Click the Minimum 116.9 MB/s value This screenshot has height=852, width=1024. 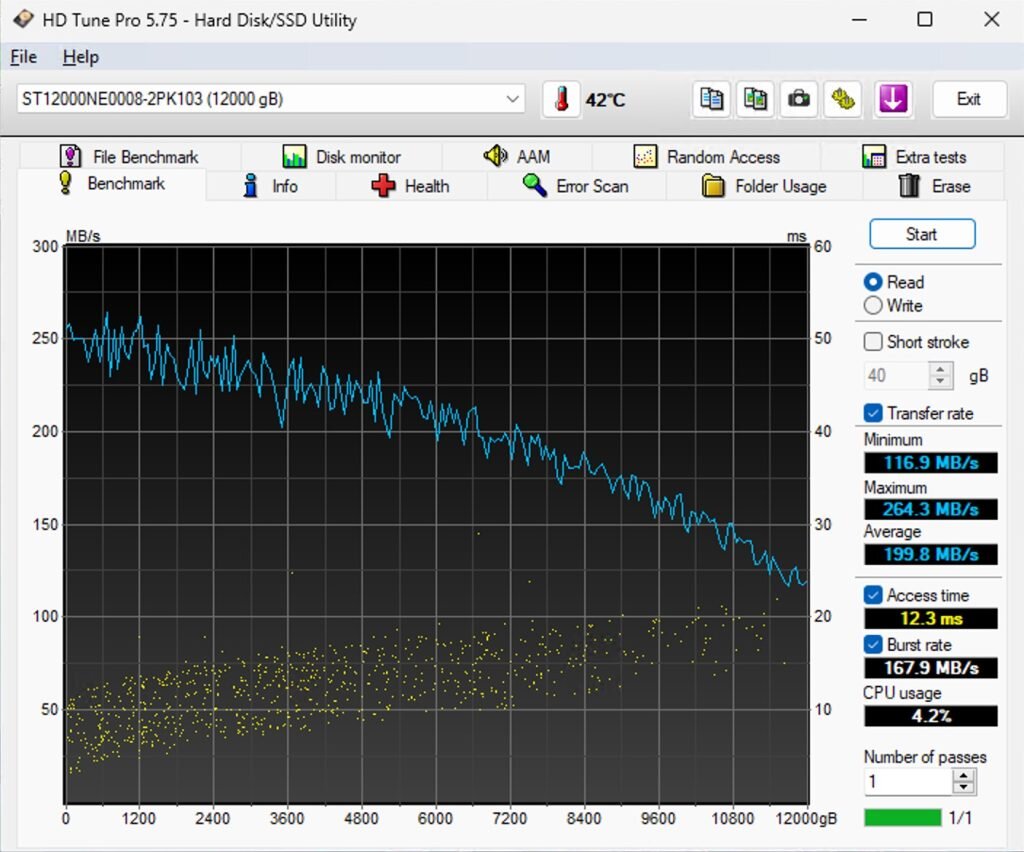point(931,463)
